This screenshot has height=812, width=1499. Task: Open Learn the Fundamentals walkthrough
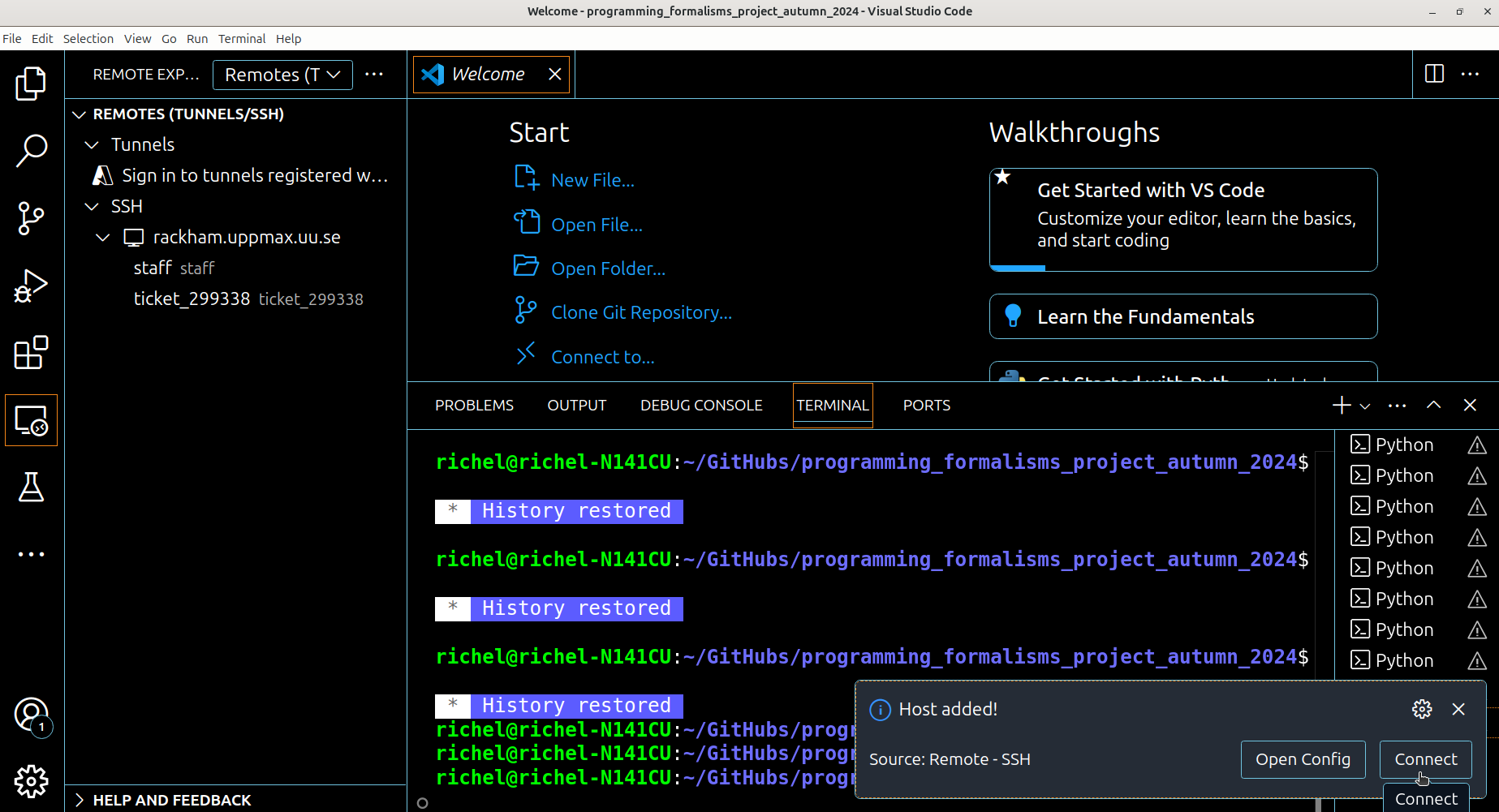coord(1183,316)
